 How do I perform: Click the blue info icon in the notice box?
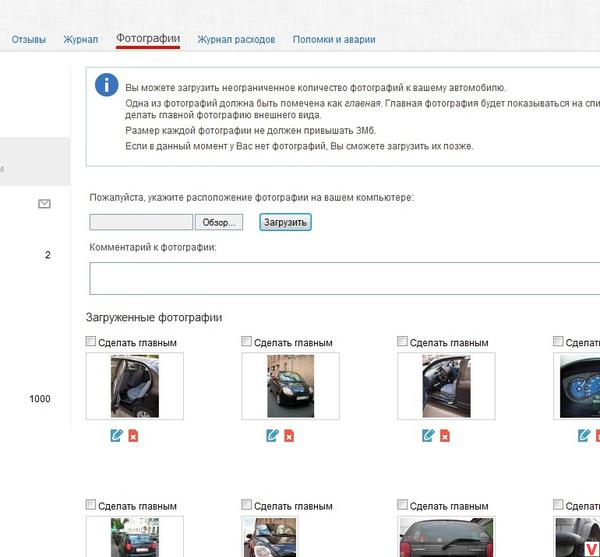point(106,85)
